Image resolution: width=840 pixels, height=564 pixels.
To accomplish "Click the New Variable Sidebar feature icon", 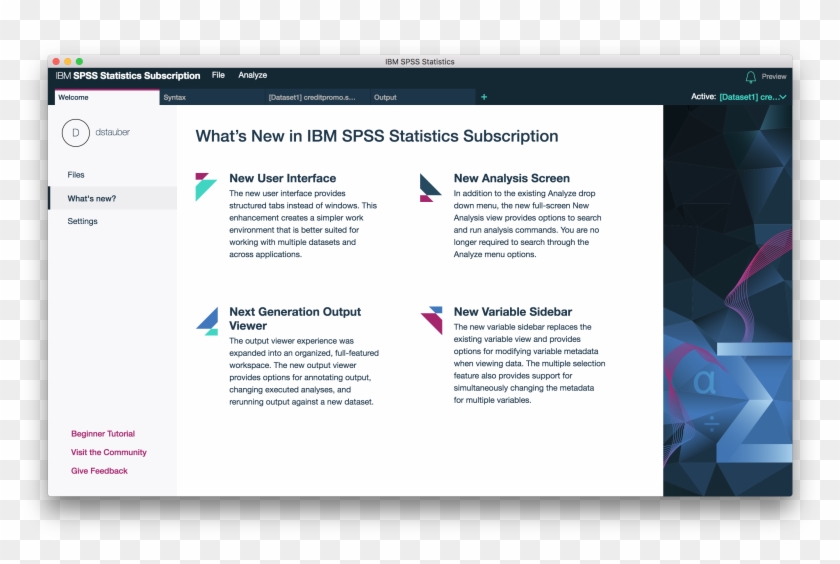I will (432, 320).
